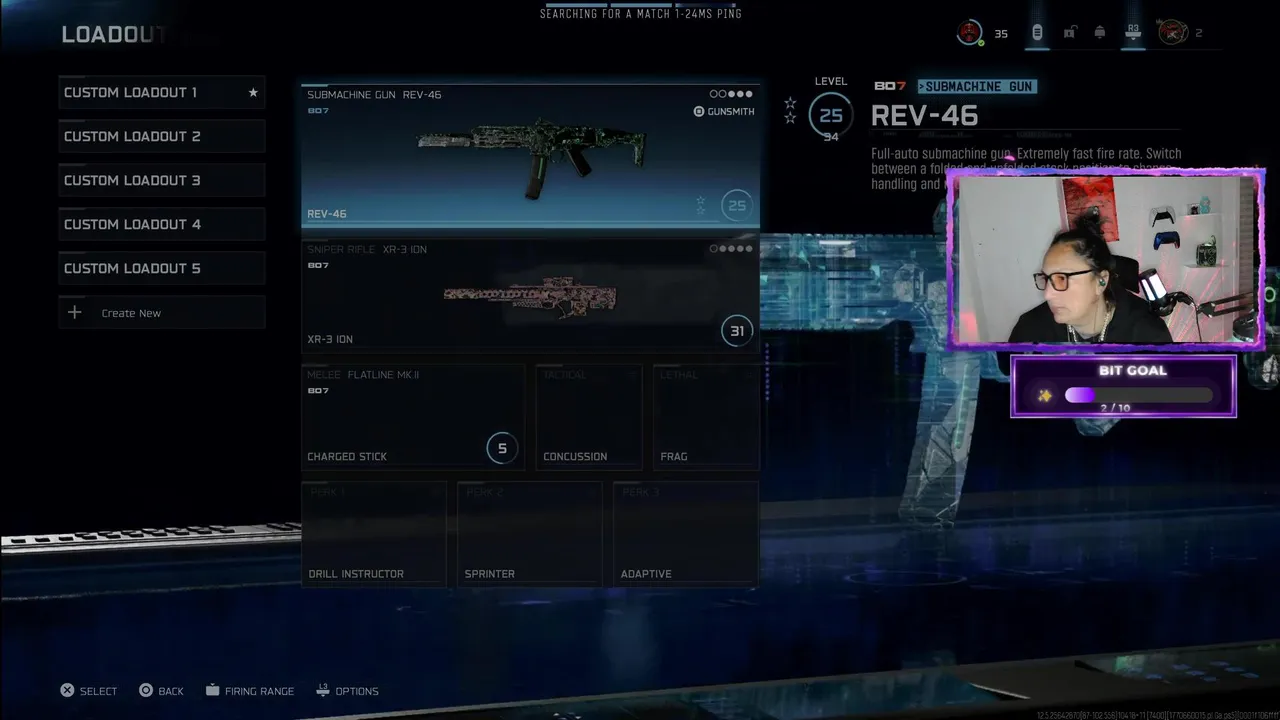Screen dimensions: 1280x720
Task: Click the XR-3 ION level 31 badge
Action: tap(737, 330)
